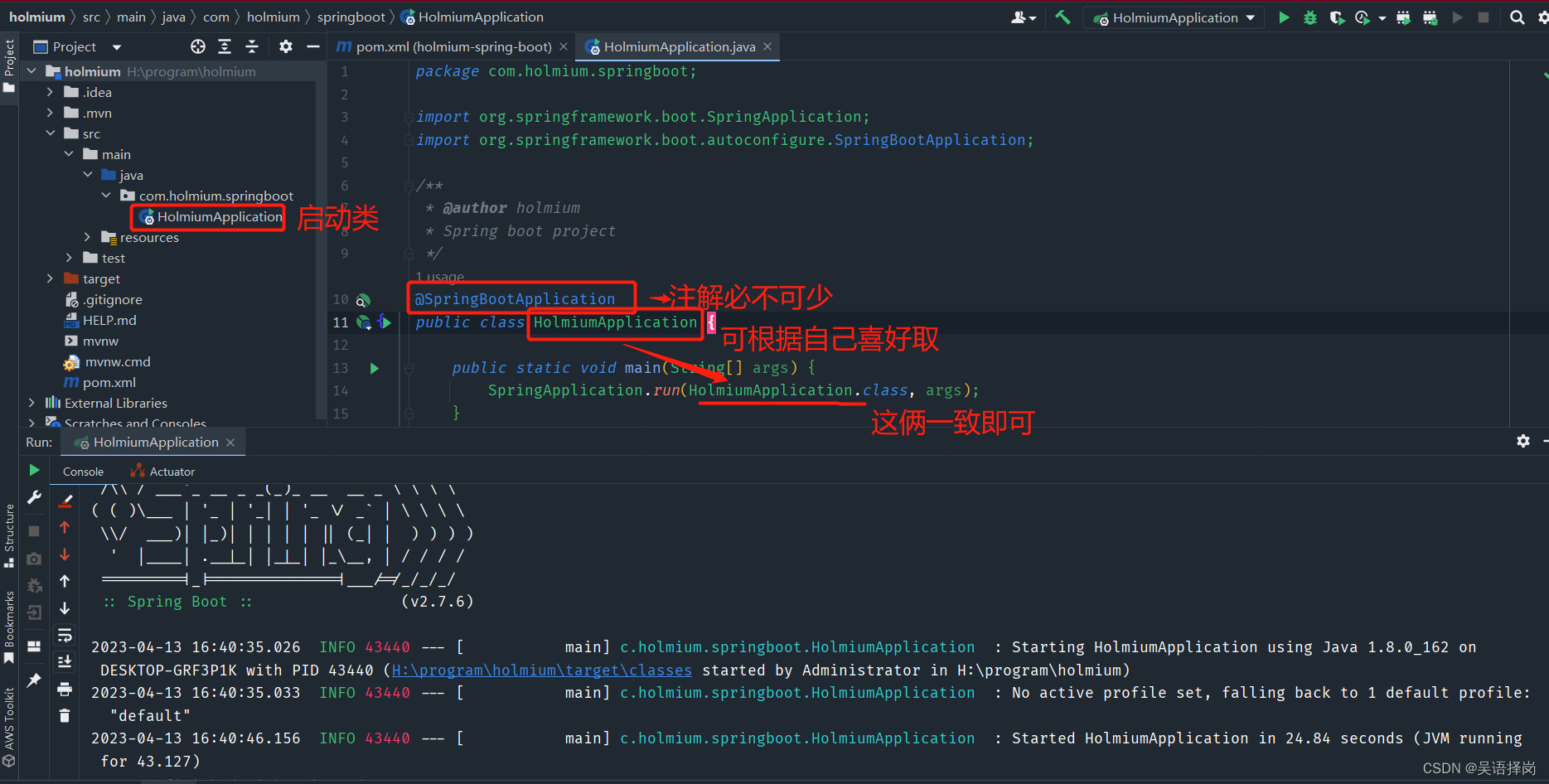Click red down stack trace arrow

tap(65, 554)
